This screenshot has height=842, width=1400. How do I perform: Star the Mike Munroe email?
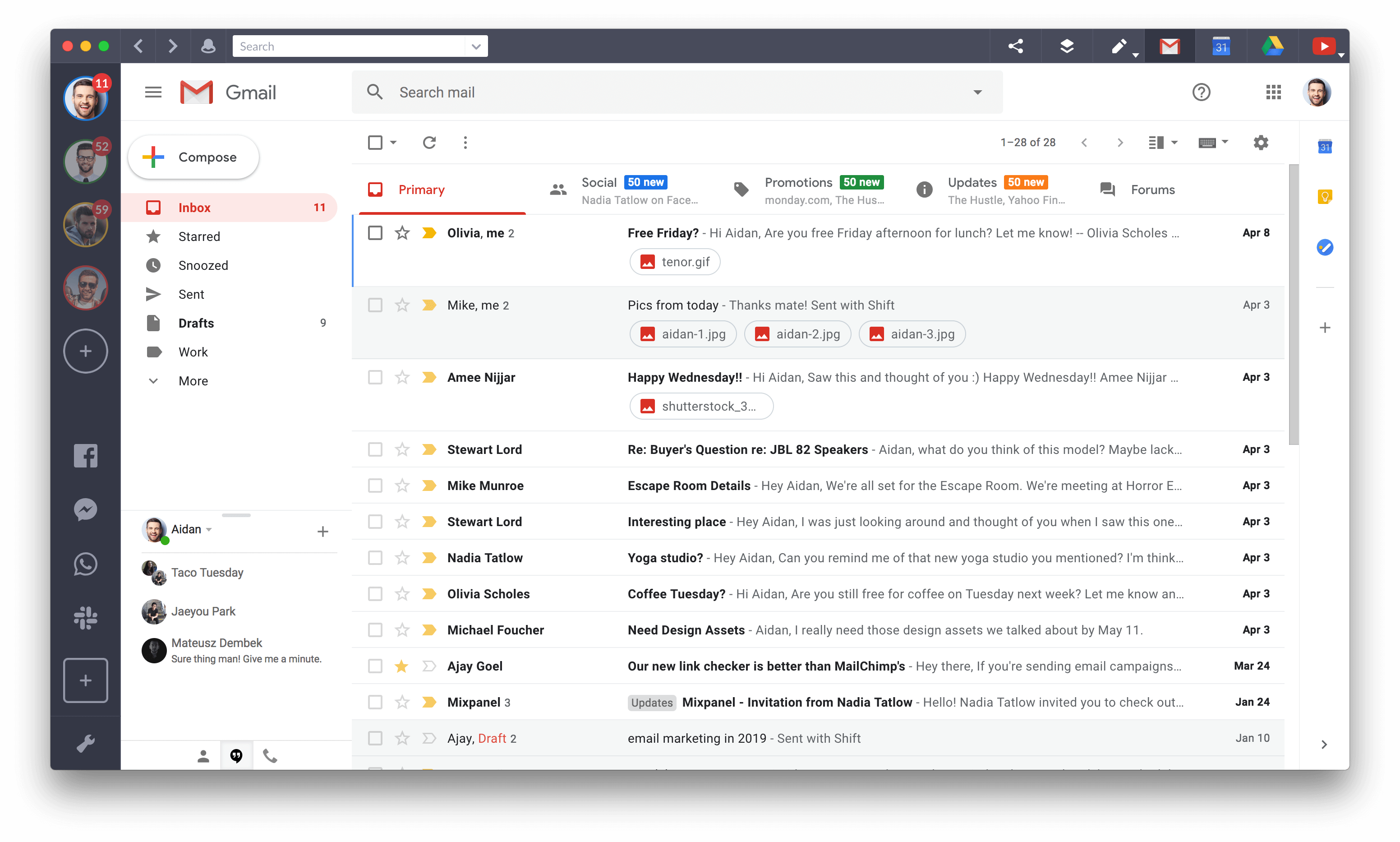pos(400,485)
